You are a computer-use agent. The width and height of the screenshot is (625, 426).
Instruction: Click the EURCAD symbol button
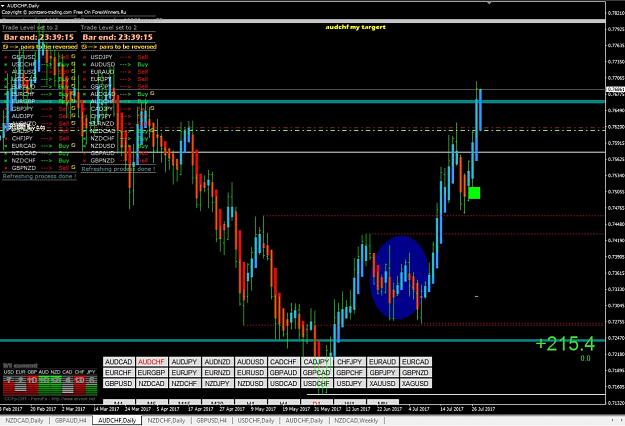(x=416, y=362)
